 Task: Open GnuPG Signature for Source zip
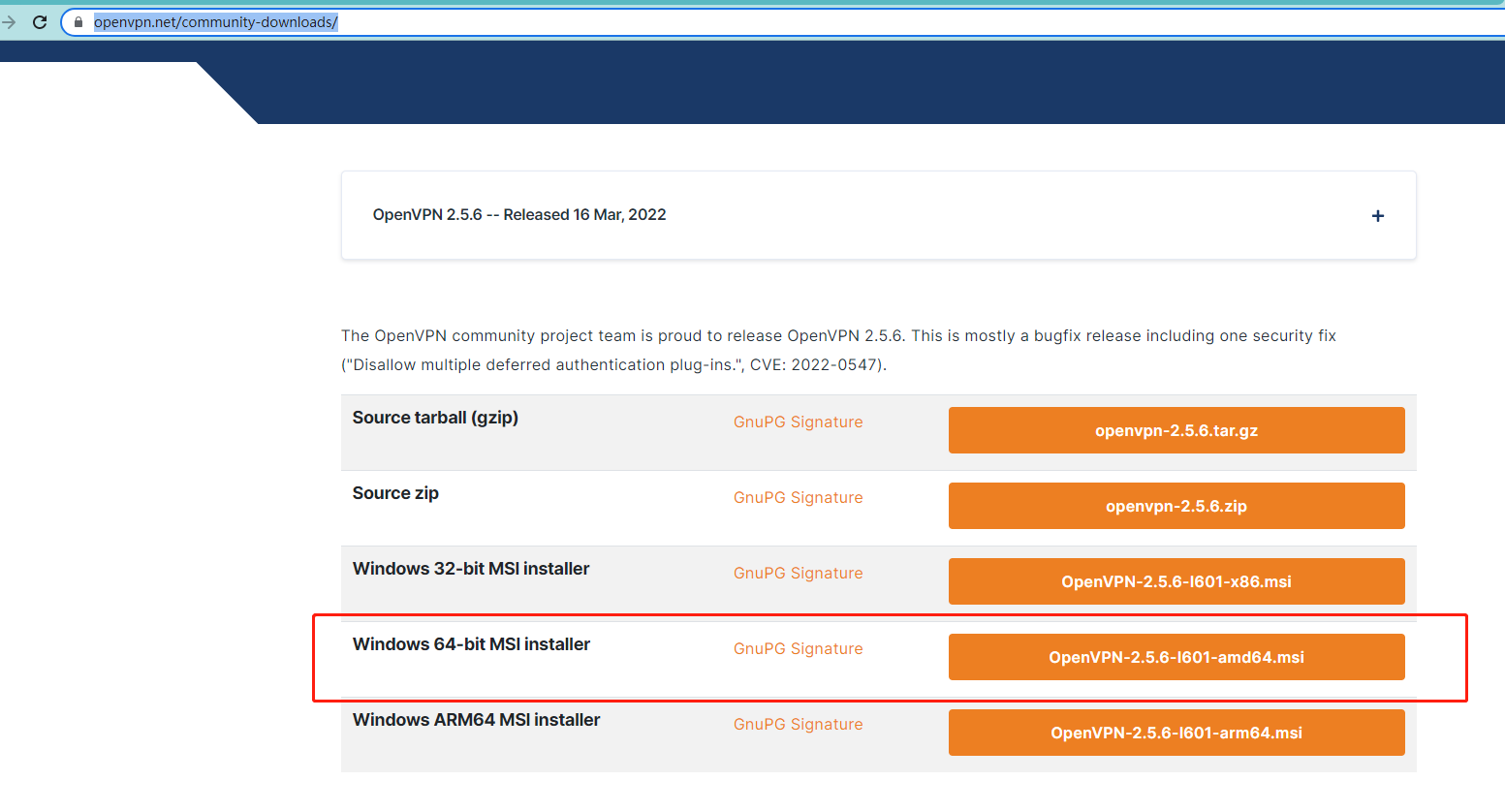point(798,498)
